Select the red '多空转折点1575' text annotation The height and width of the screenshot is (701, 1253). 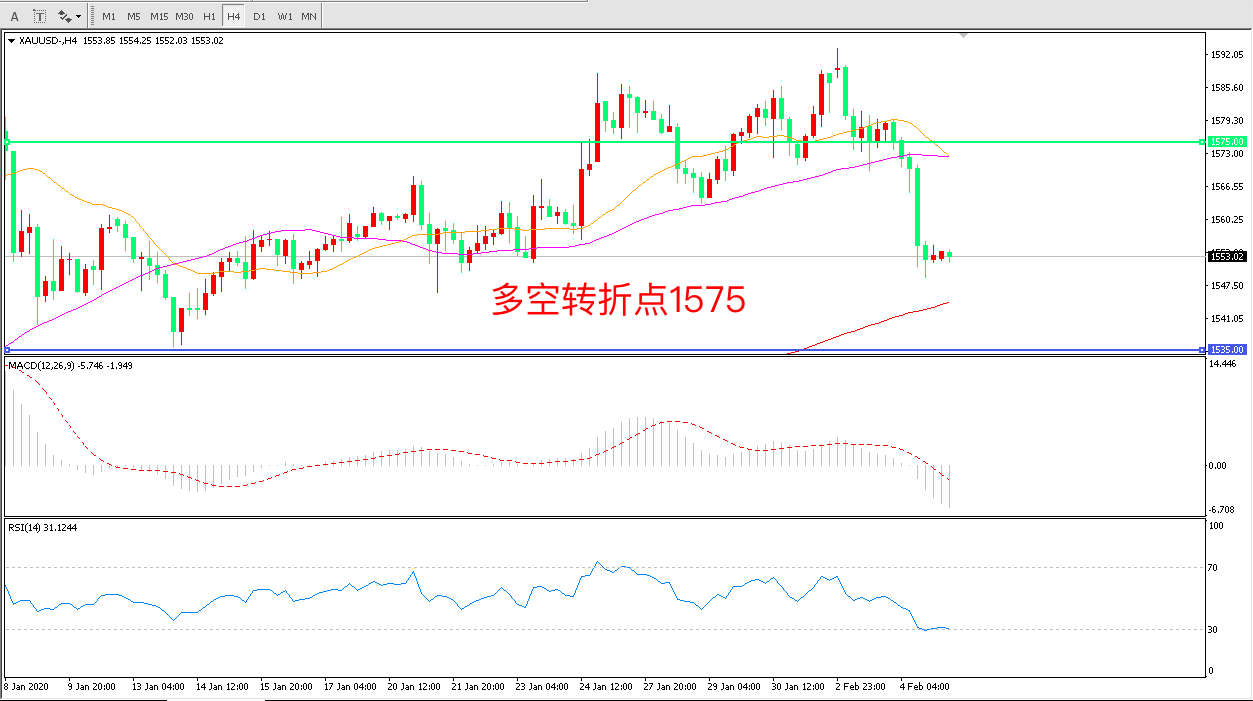(x=618, y=300)
